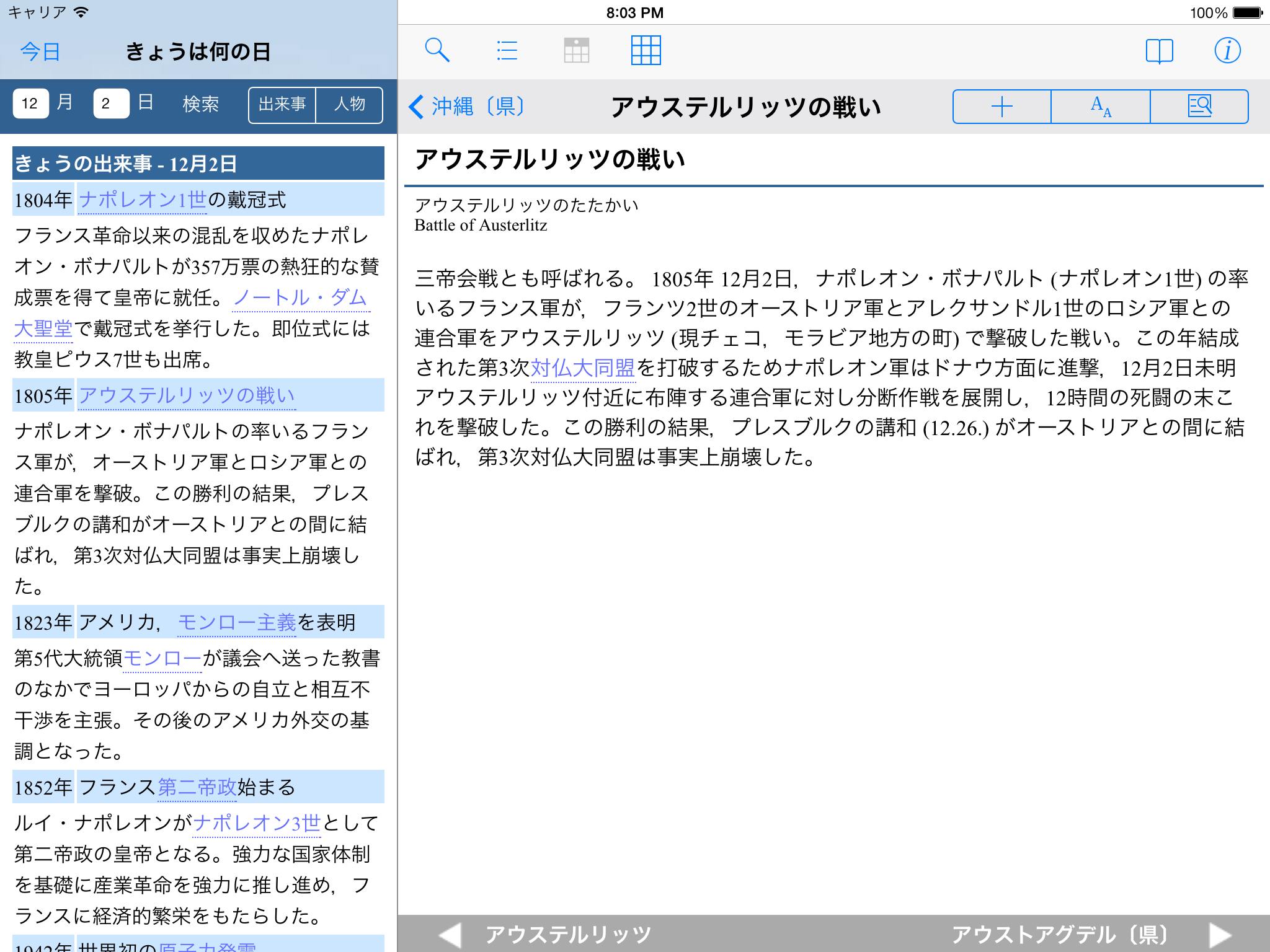The image size is (1270, 952).
Task: Tap the month input field showing 12
Action: coord(30,104)
